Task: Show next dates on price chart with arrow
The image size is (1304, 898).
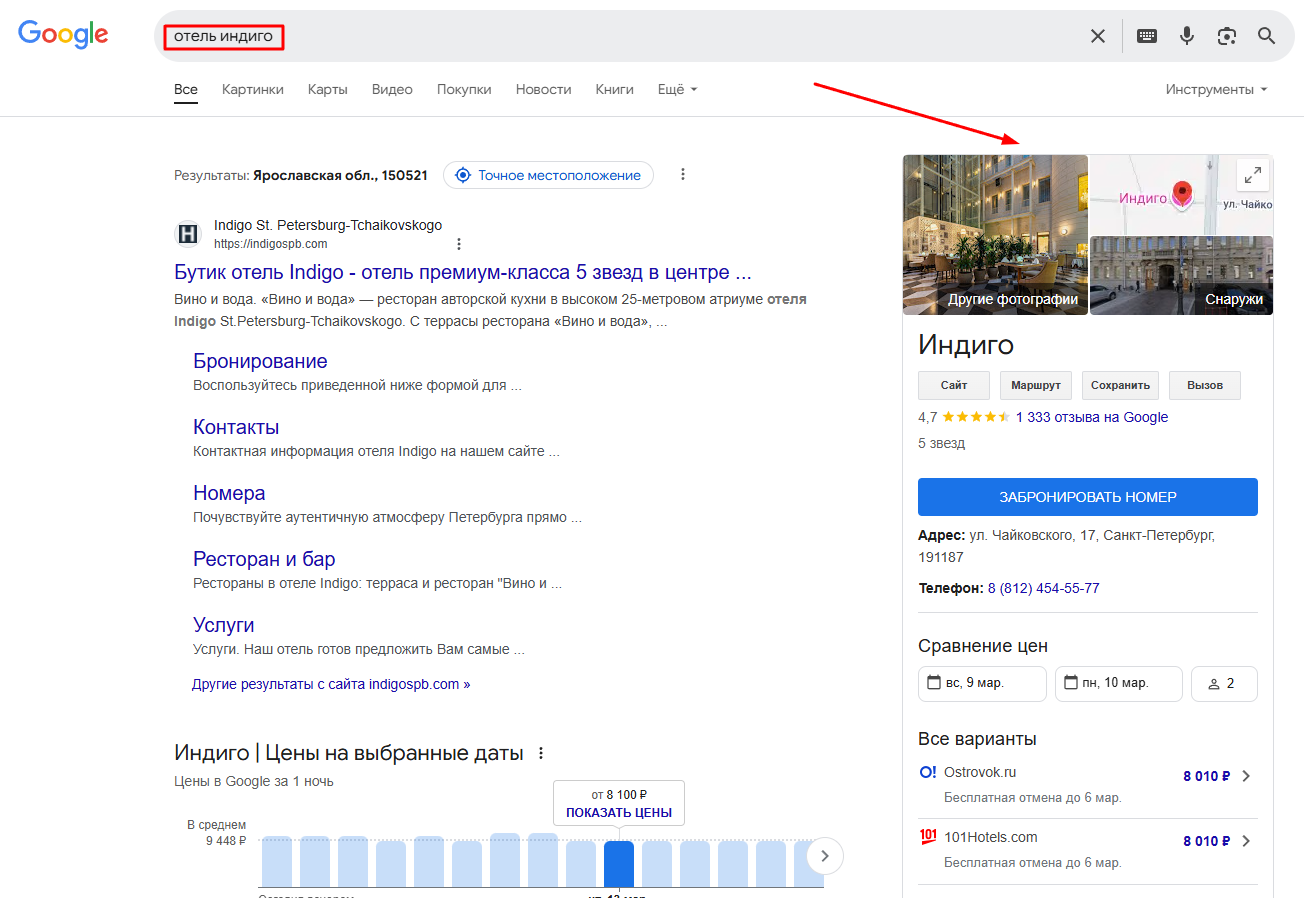Action: tap(824, 856)
